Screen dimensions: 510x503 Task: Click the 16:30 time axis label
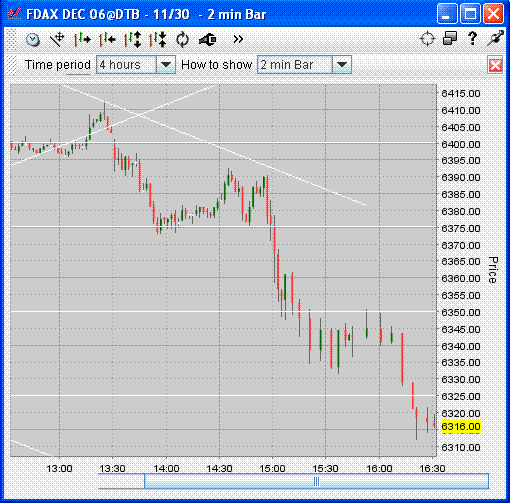pos(432,469)
